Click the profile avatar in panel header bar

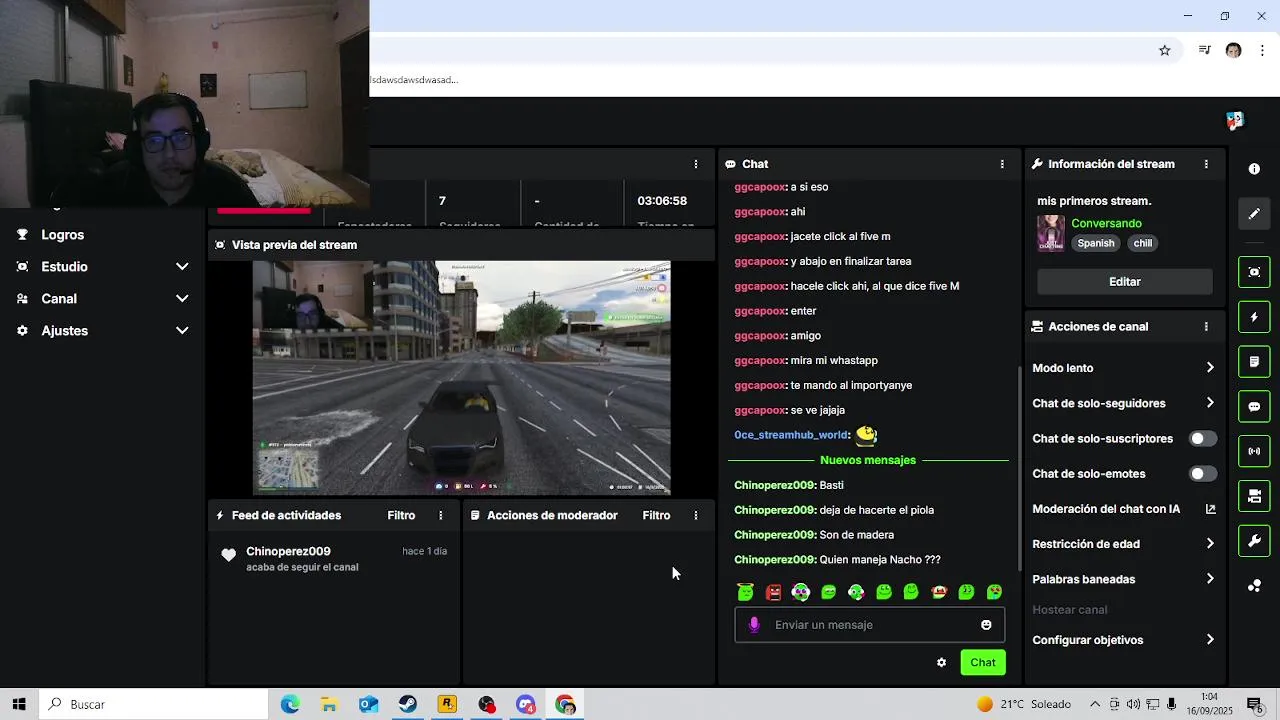click(x=1234, y=121)
